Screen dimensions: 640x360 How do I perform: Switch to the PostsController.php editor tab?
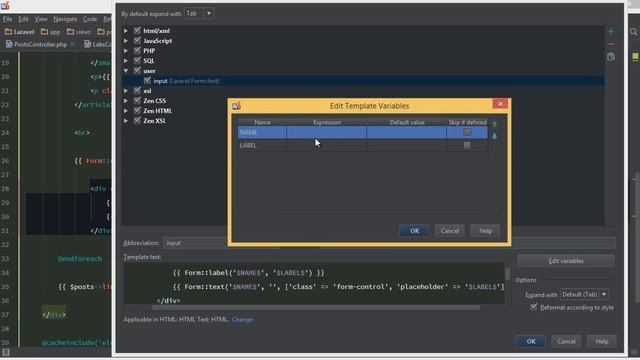40,44
